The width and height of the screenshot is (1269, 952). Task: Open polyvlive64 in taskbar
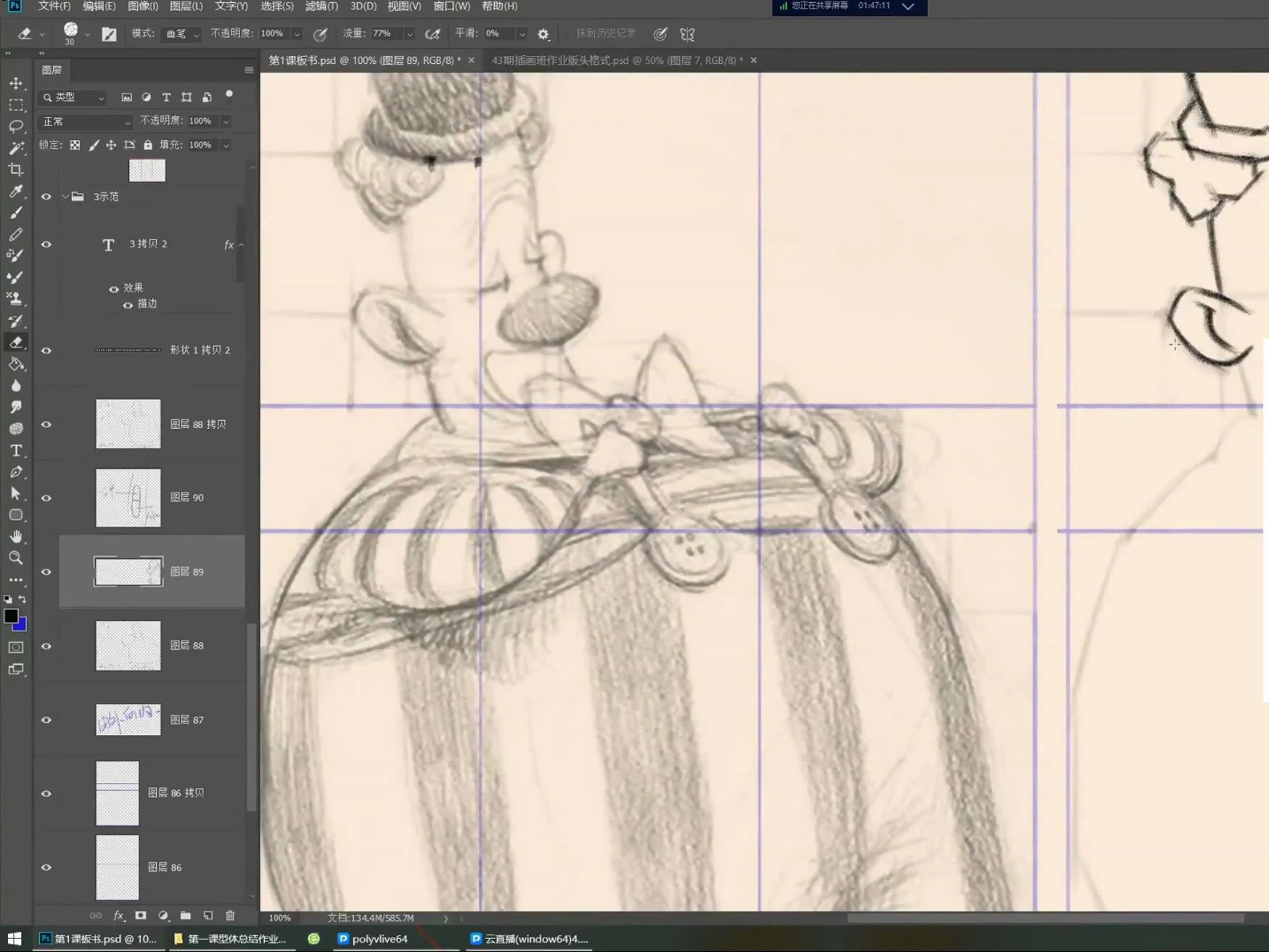[372, 939]
